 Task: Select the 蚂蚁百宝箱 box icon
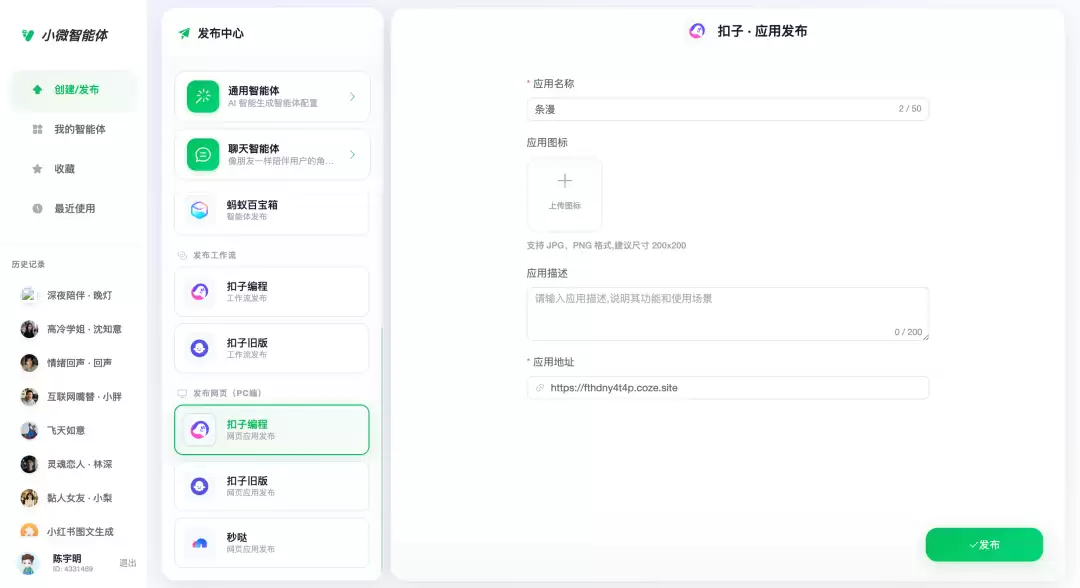coord(200,210)
